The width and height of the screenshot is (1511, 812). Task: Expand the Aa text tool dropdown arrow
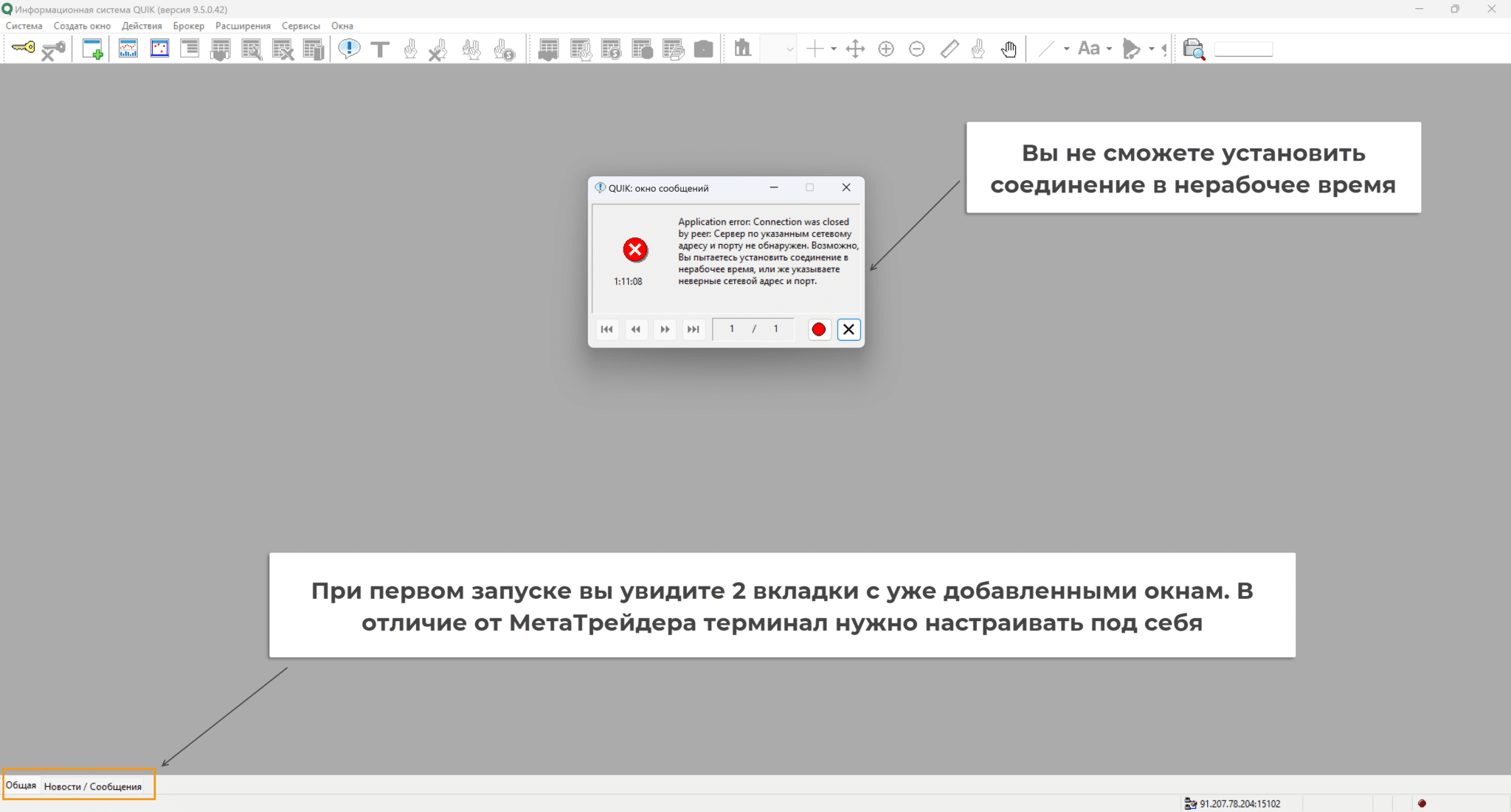1109,49
